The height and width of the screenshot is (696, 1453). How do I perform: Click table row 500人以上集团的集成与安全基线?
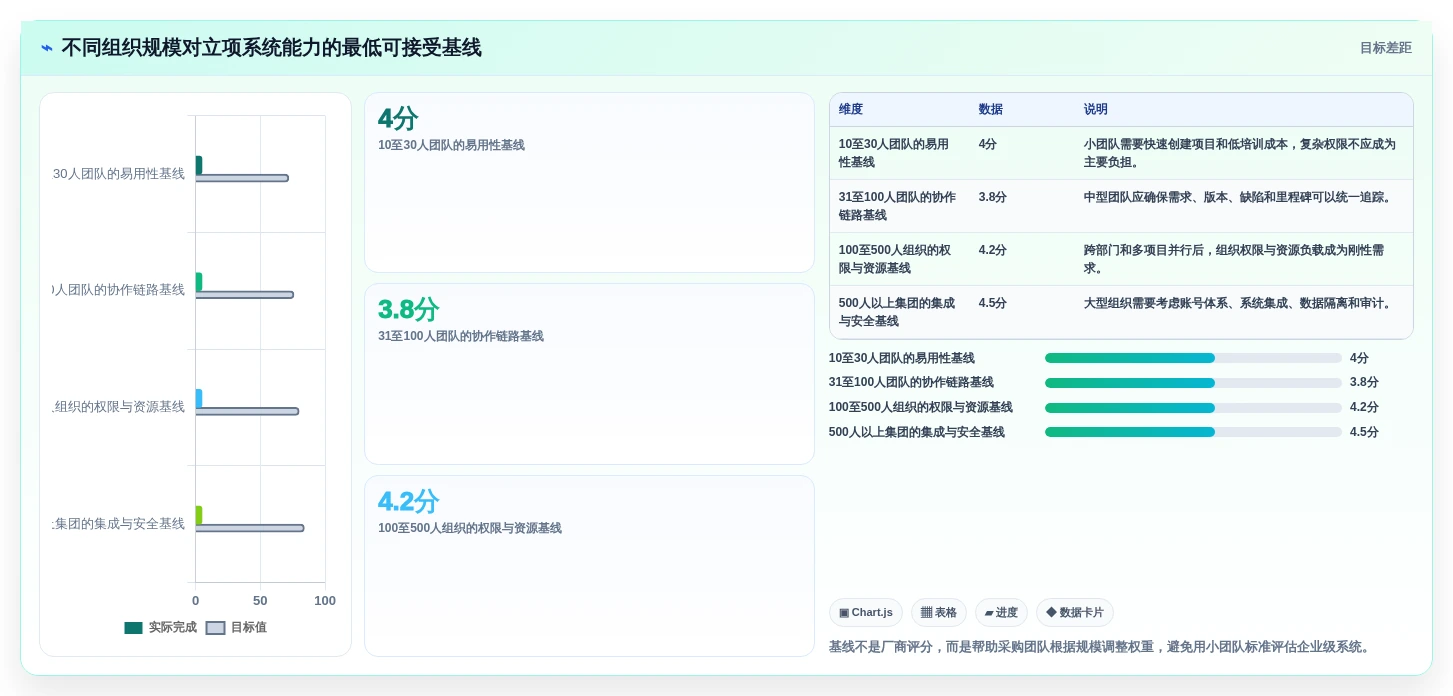(1121, 312)
